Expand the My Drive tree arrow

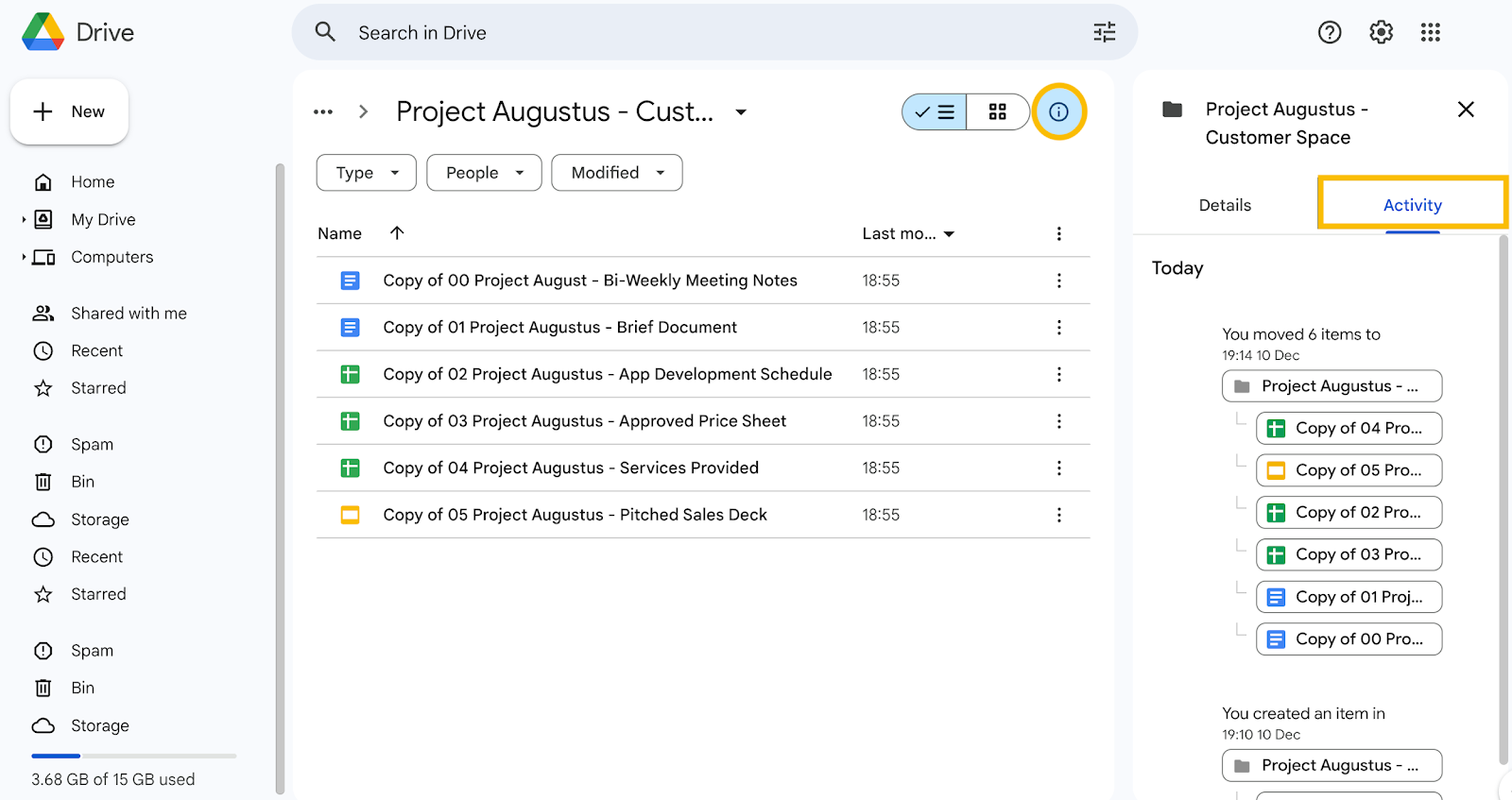(x=24, y=220)
